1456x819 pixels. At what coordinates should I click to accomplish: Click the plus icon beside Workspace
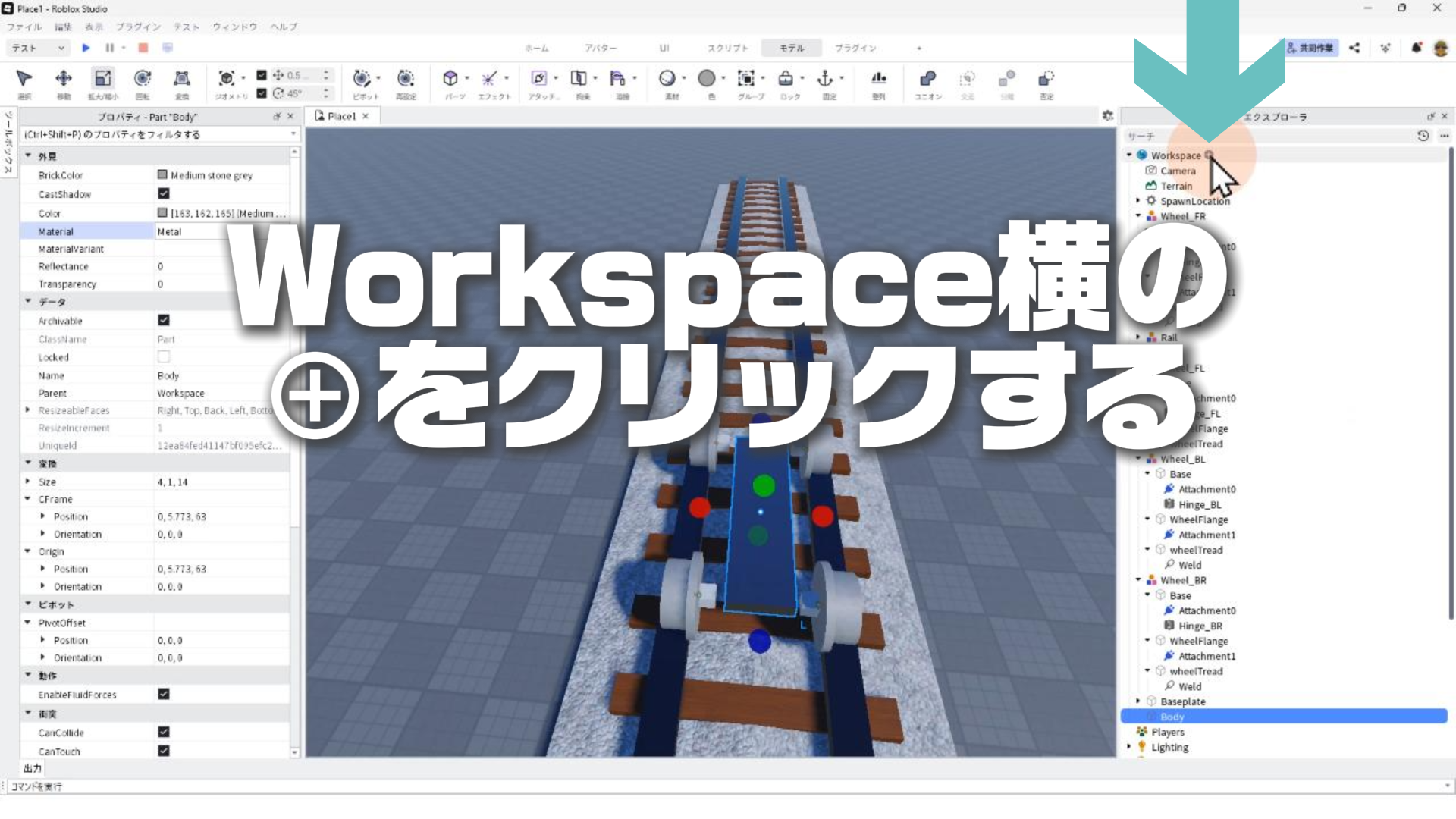pyautogui.click(x=1210, y=155)
